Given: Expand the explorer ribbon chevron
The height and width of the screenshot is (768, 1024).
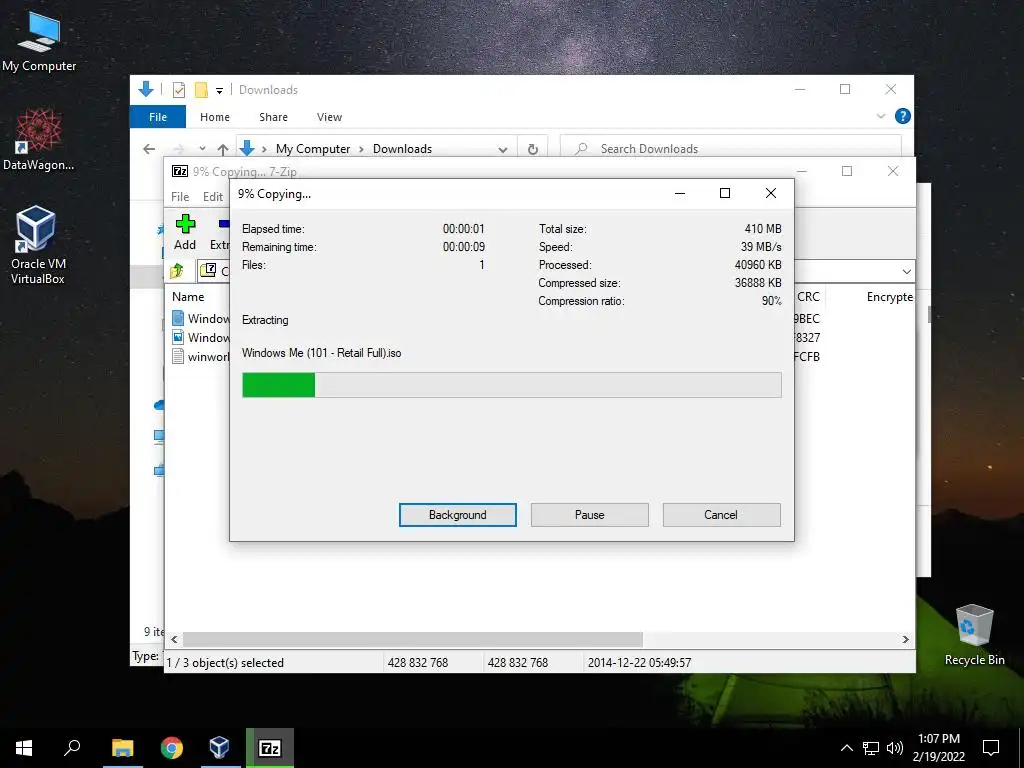Looking at the screenshot, I should [x=880, y=116].
